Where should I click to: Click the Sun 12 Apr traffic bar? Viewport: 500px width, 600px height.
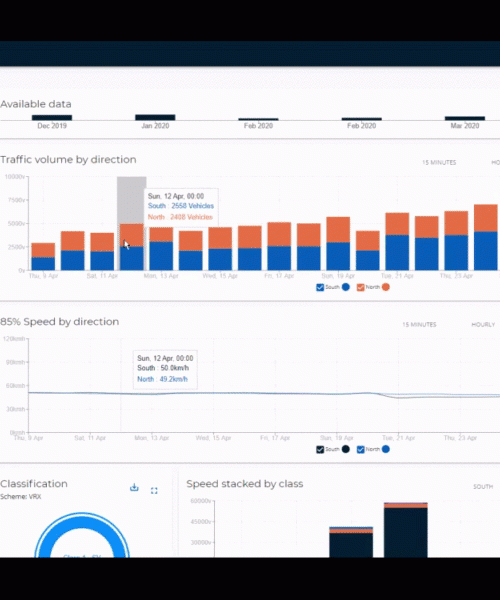pyautogui.click(x=132, y=247)
